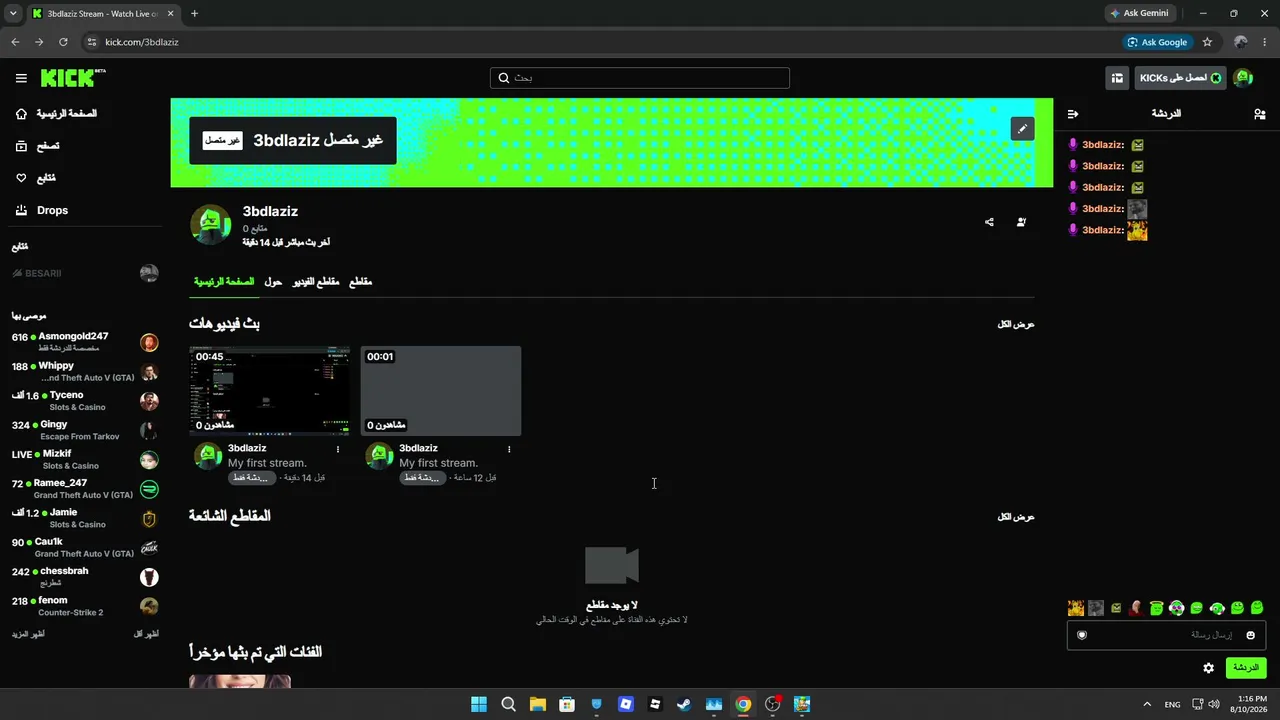The height and width of the screenshot is (720, 1280).
Task: Click the ENG language indicator
Action: 1173,704
